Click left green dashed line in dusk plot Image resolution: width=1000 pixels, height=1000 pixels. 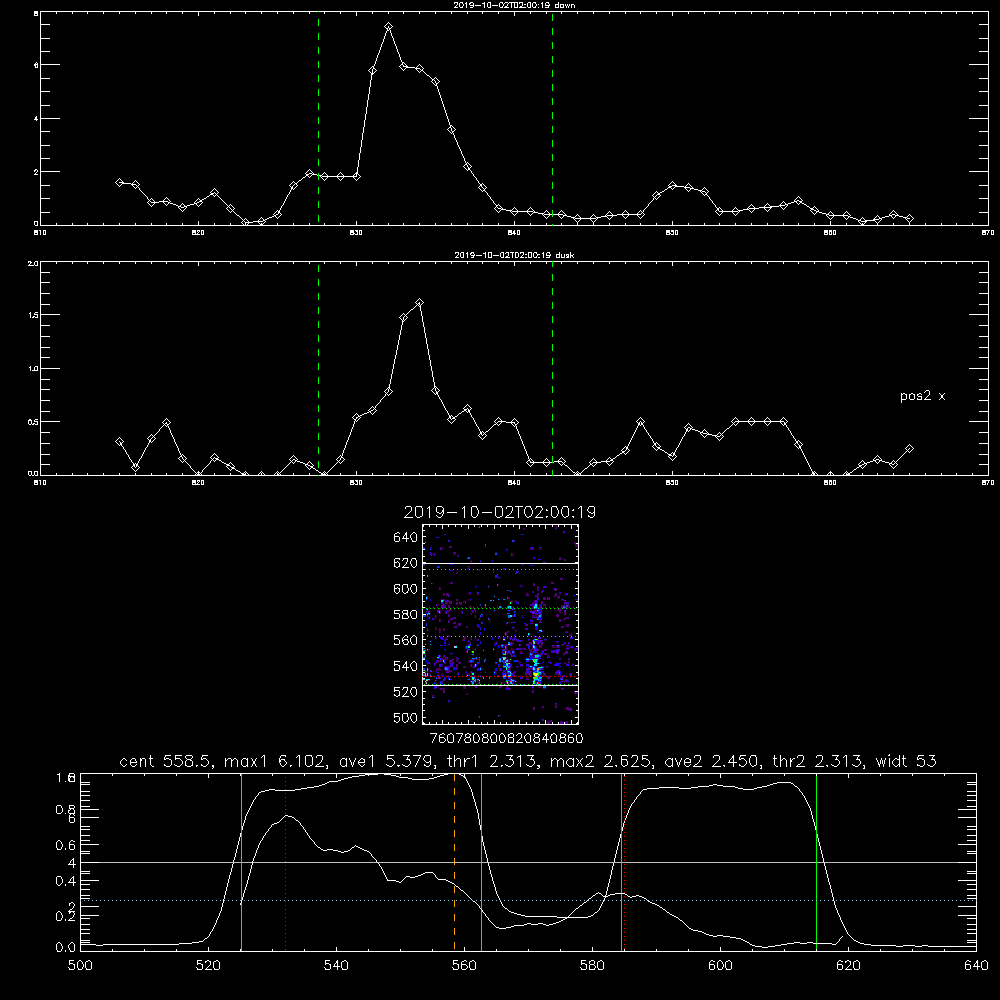[318, 369]
